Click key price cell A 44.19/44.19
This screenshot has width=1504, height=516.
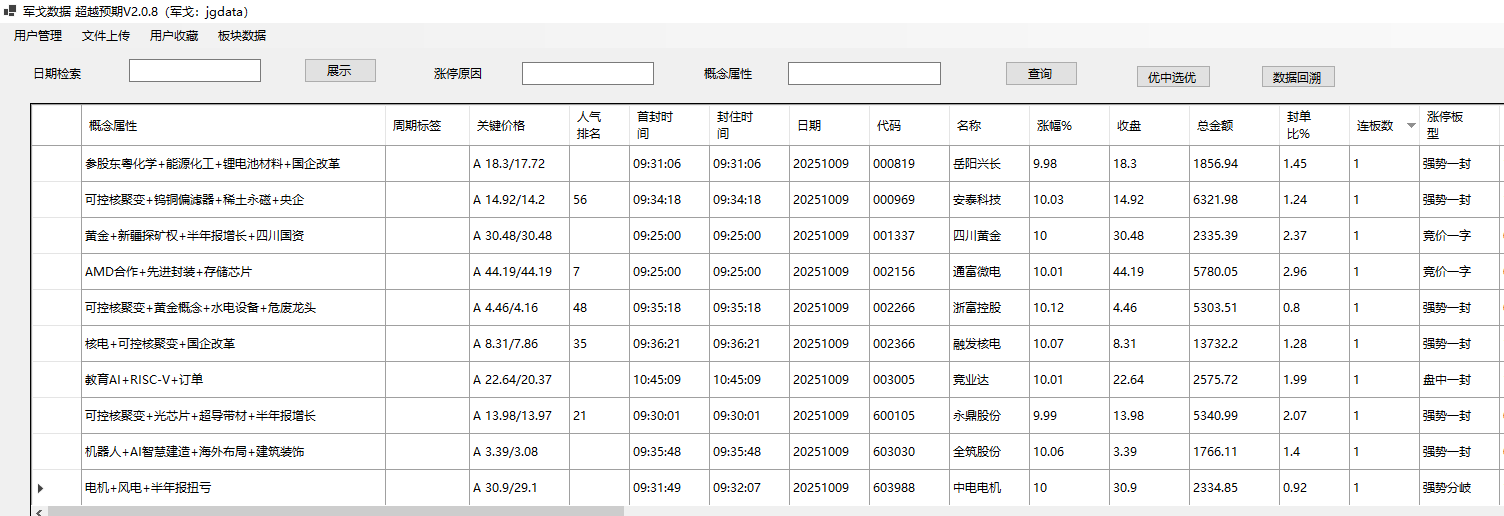click(520, 272)
